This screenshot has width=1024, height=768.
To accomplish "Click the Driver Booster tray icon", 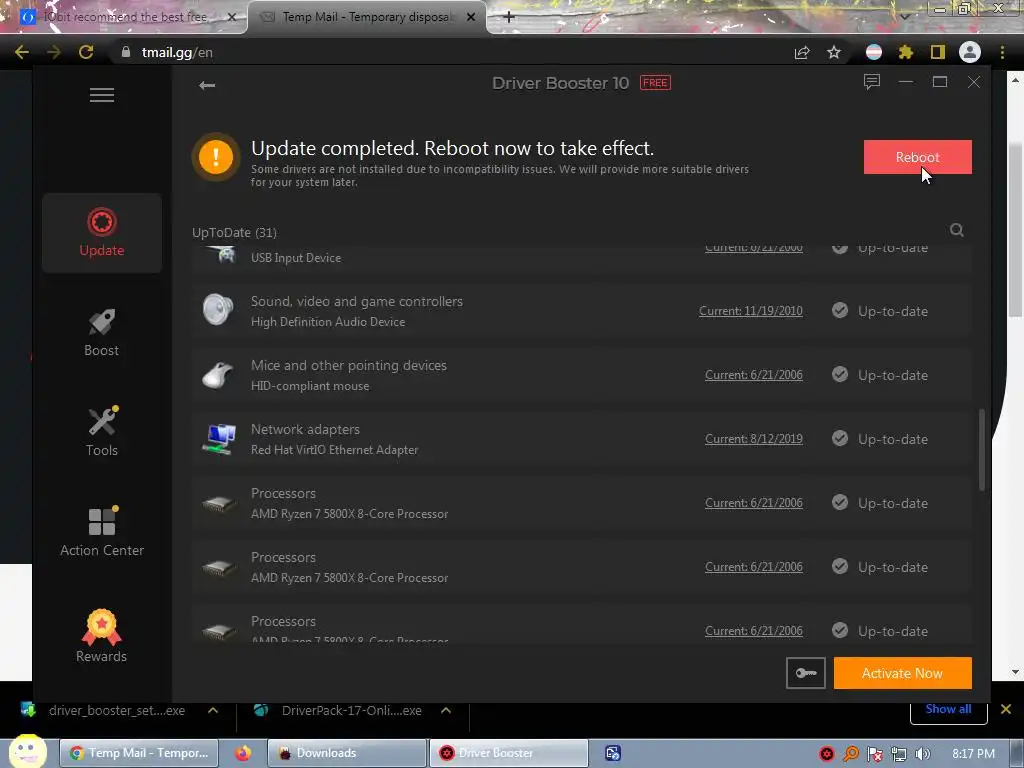I will click(x=827, y=754).
